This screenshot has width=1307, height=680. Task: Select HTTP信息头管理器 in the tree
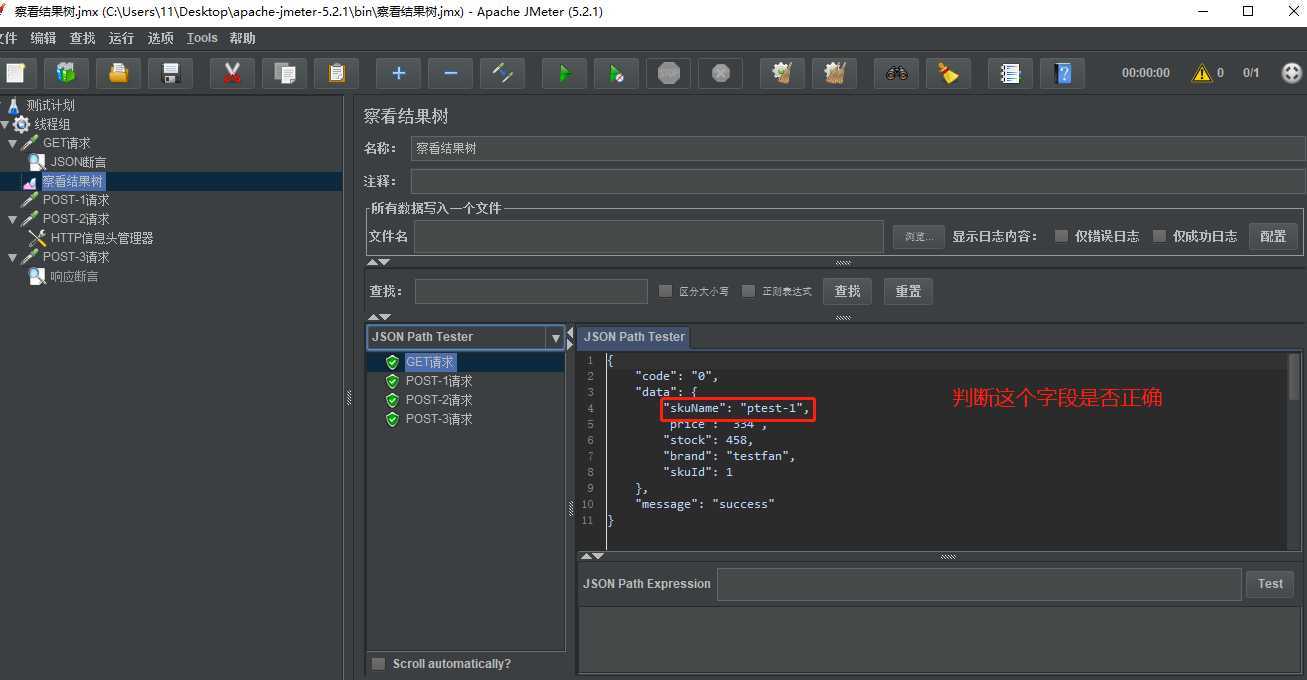pyautogui.click(x=102, y=238)
